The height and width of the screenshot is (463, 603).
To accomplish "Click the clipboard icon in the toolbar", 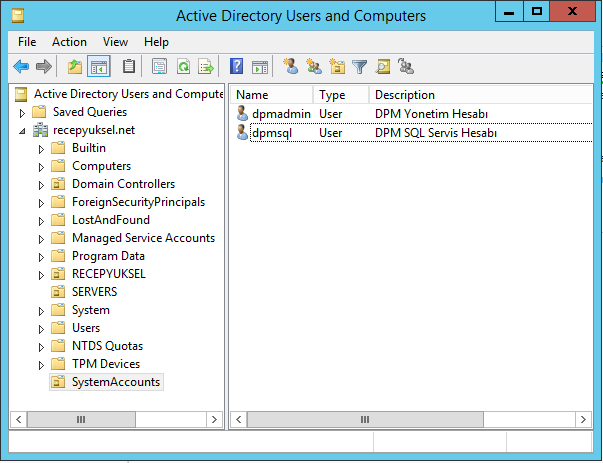I will [129, 67].
